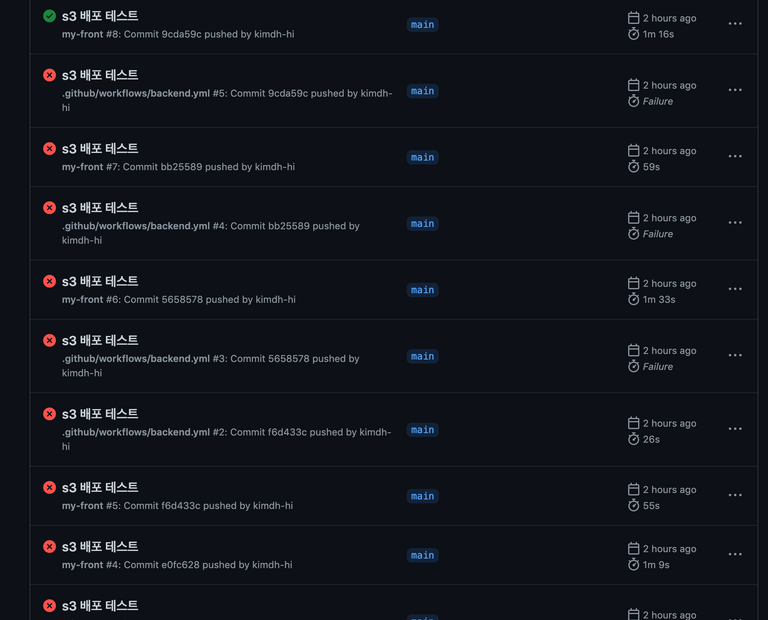Screen dimensions: 768x620
Task: Click the green success icon for my-front #8
Action: (49, 16)
